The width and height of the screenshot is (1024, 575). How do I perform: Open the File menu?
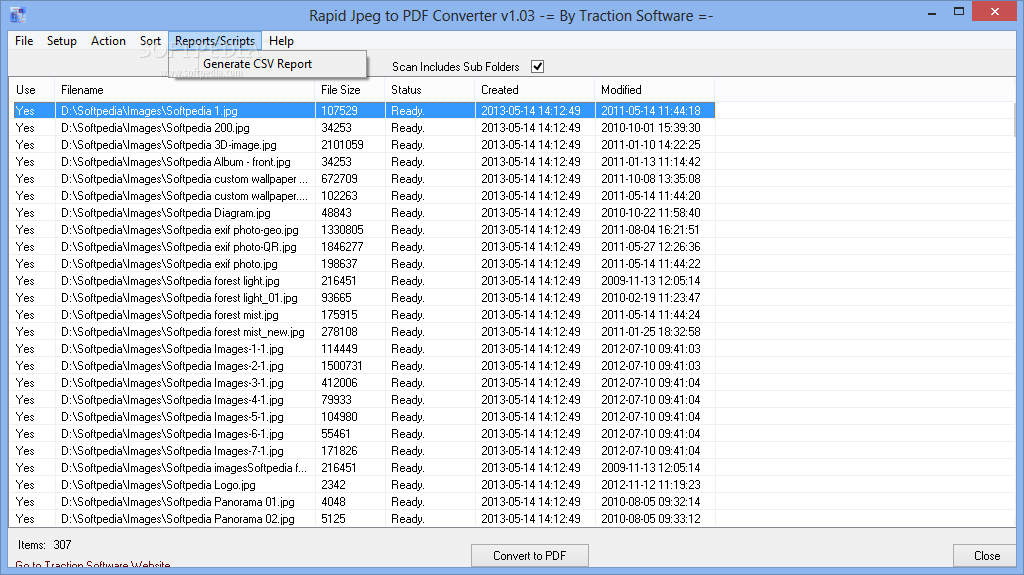click(24, 41)
